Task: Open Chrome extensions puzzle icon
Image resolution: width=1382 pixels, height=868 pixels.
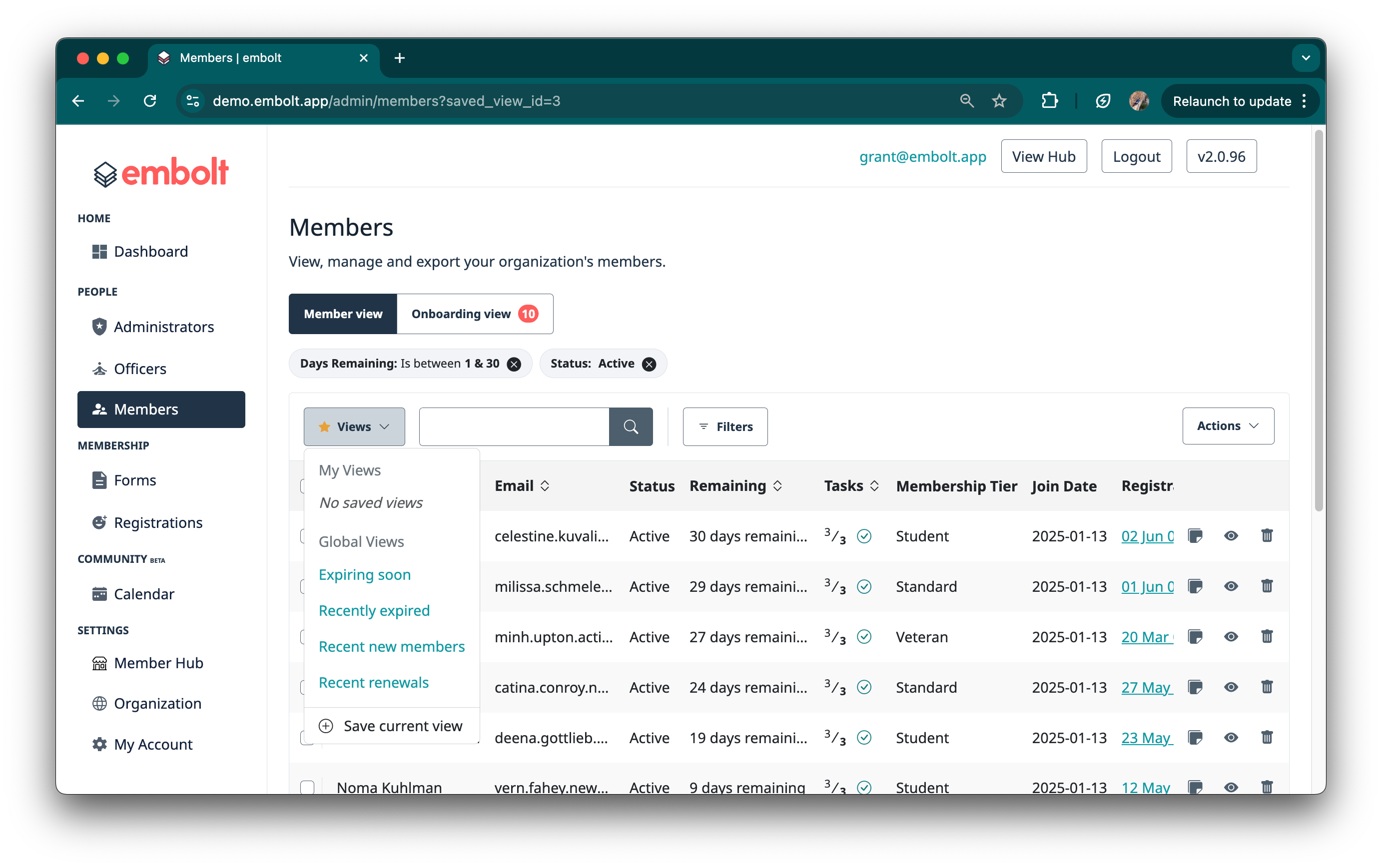Action: [x=1049, y=101]
